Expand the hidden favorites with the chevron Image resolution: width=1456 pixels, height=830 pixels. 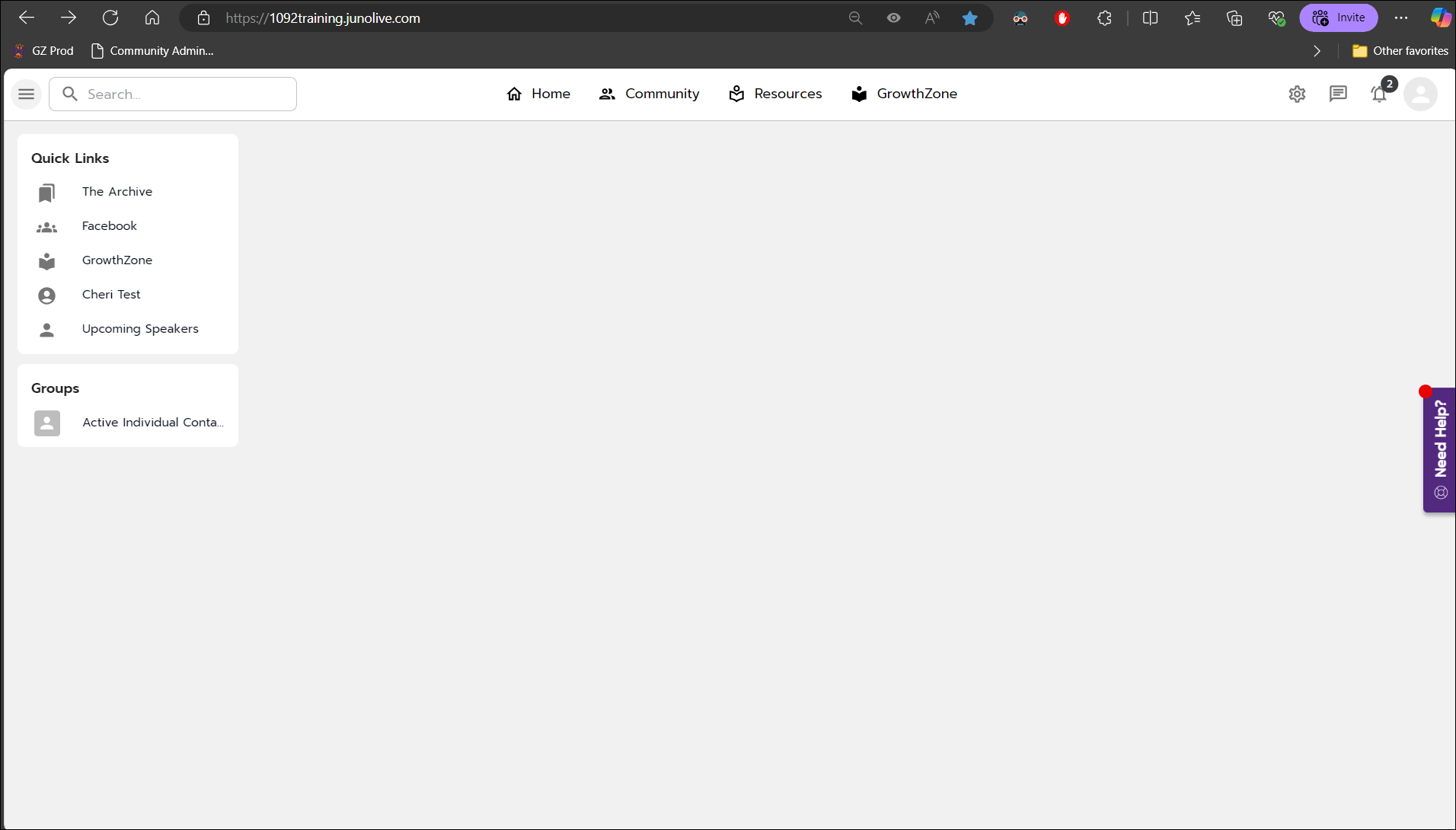pos(1316,51)
